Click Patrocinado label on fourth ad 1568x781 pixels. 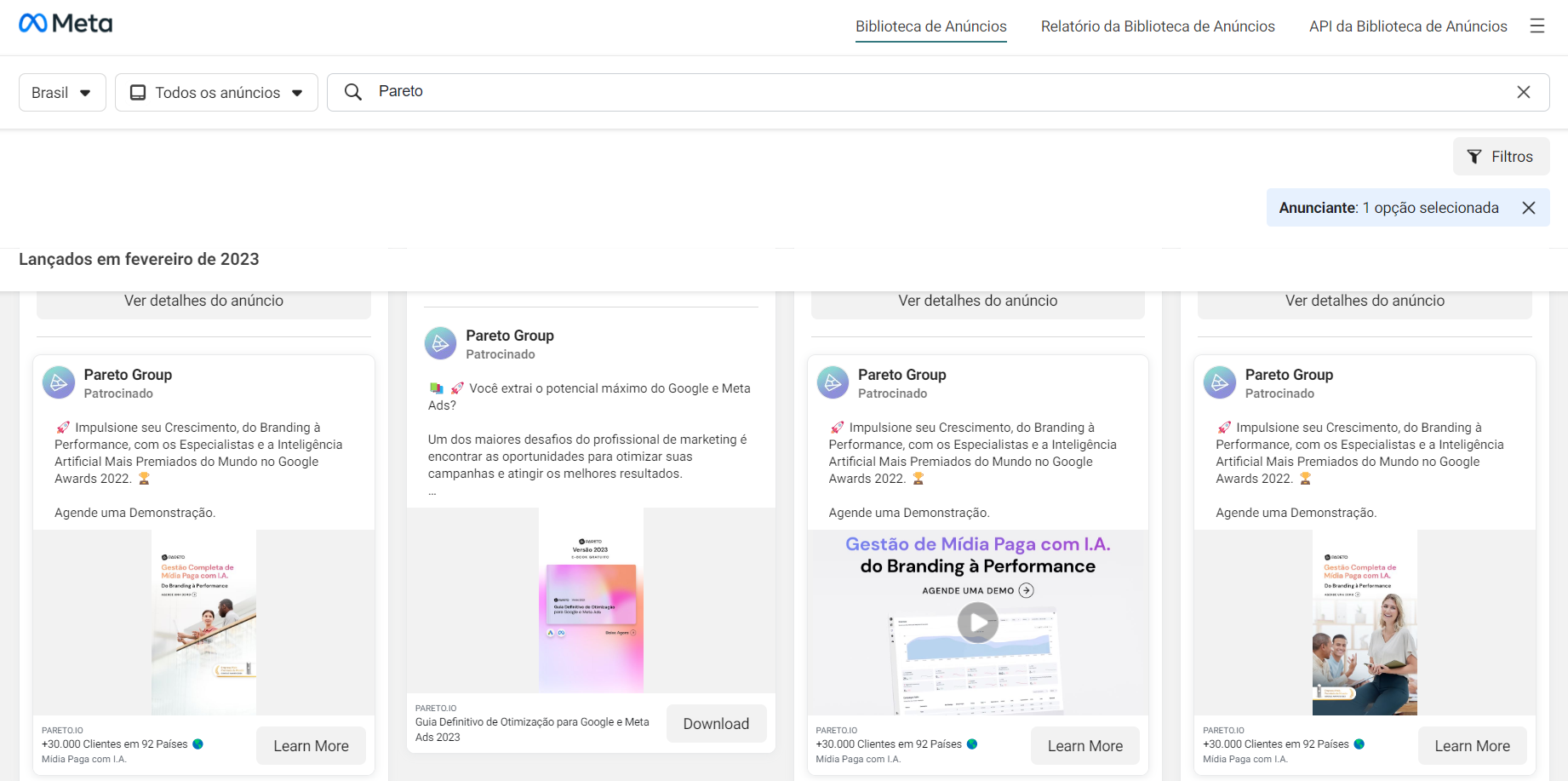point(1279,393)
